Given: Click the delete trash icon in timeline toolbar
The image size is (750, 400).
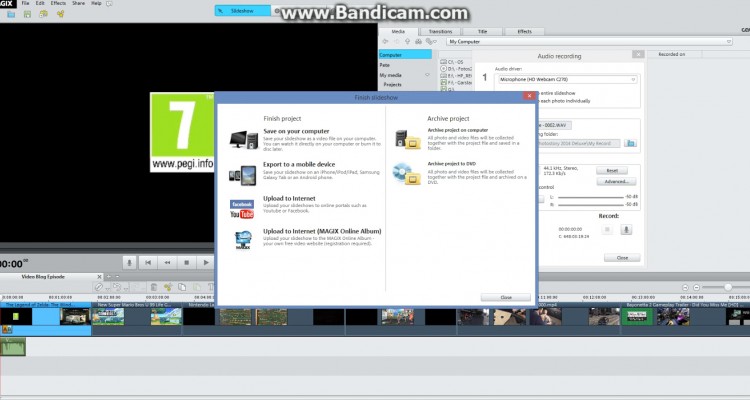Looking at the screenshot, I should coord(154,287).
